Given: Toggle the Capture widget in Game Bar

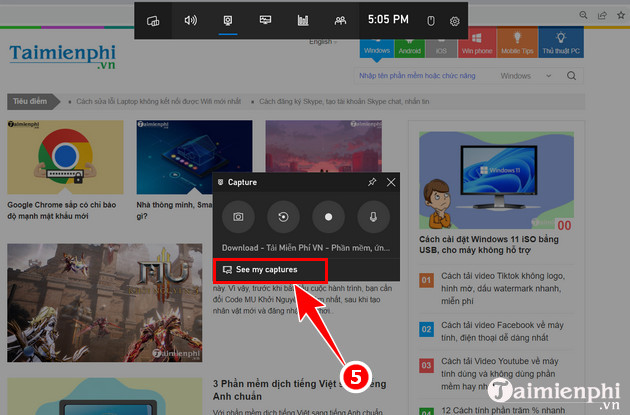Looking at the screenshot, I should point(228,20).
